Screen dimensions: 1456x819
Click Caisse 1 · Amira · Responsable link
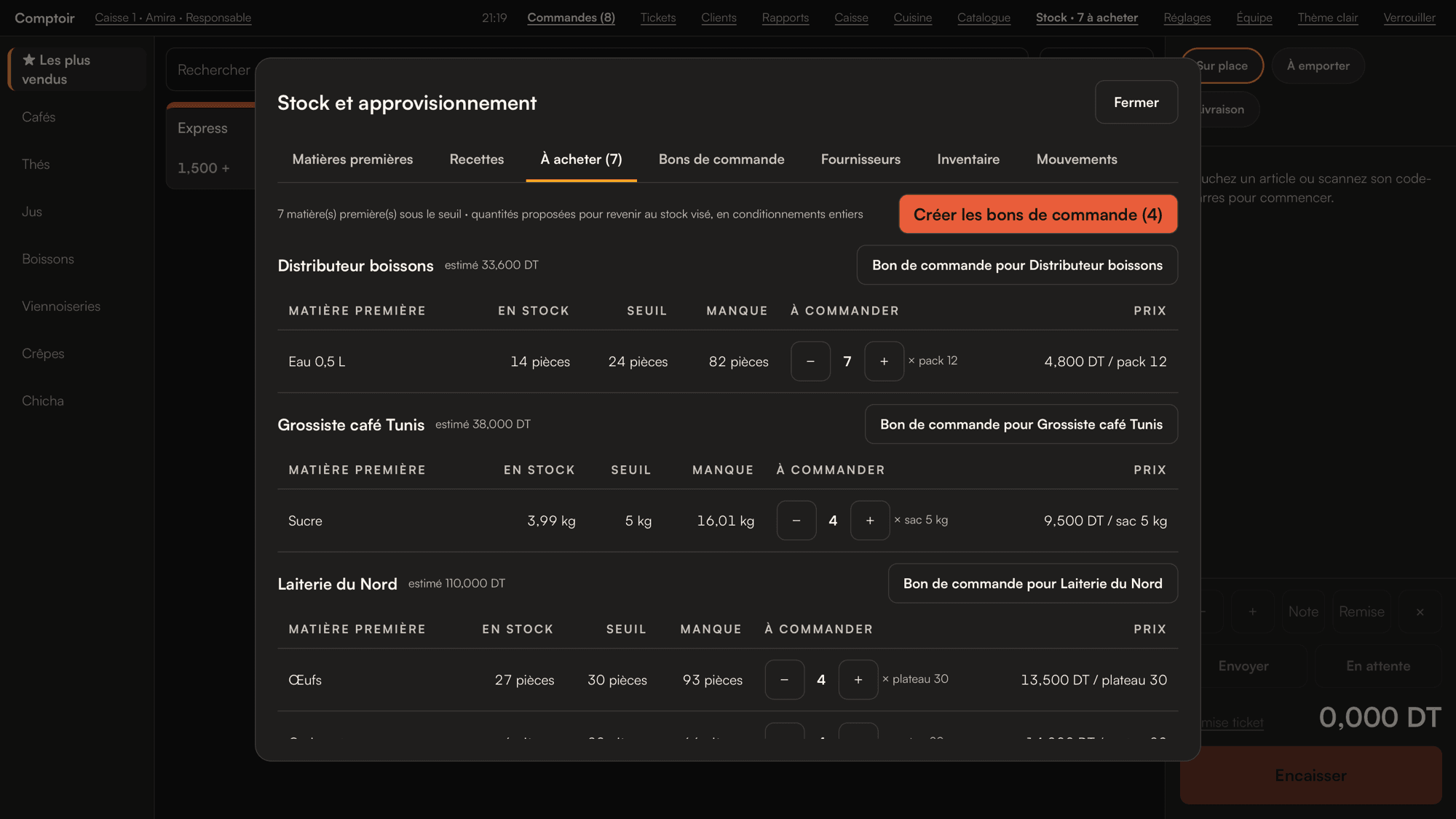pos(173,17)
